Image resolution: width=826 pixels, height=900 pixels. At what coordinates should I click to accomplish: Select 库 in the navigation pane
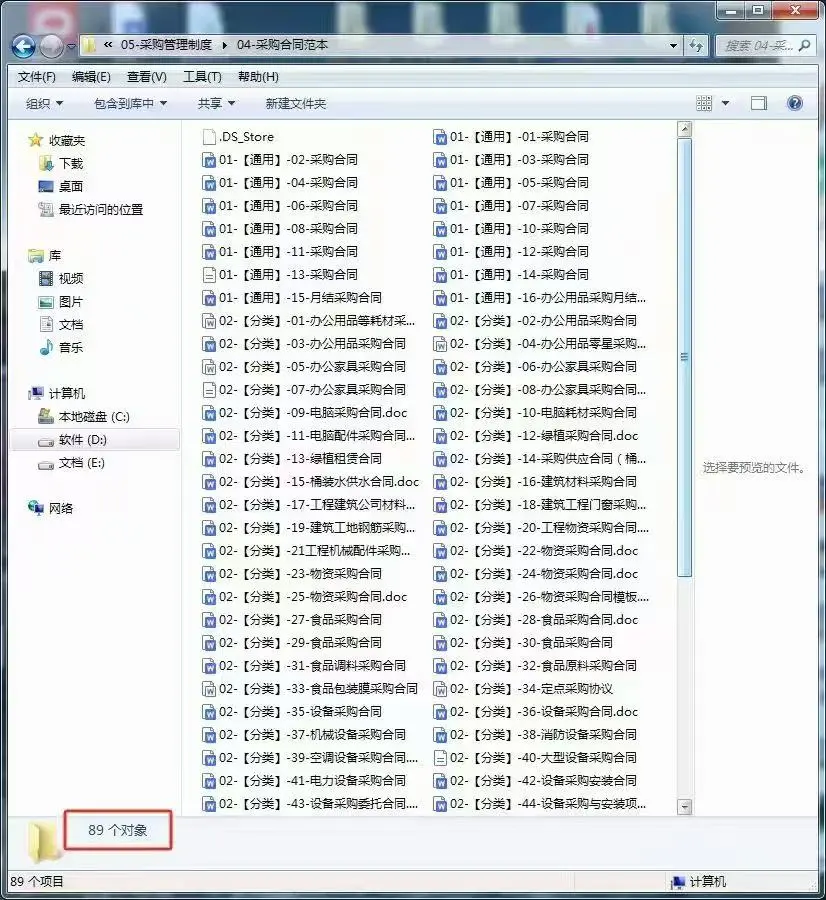pos(45,255)
